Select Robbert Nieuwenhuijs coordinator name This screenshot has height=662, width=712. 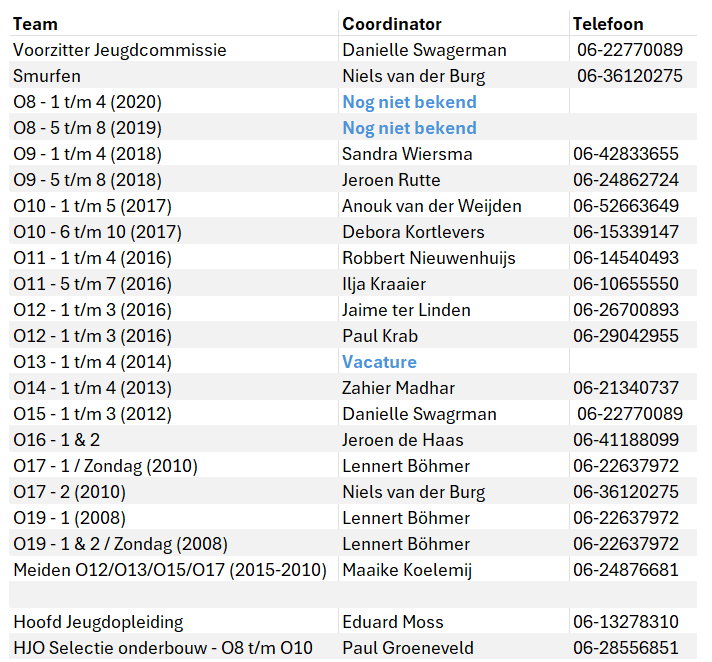[429, 258]
